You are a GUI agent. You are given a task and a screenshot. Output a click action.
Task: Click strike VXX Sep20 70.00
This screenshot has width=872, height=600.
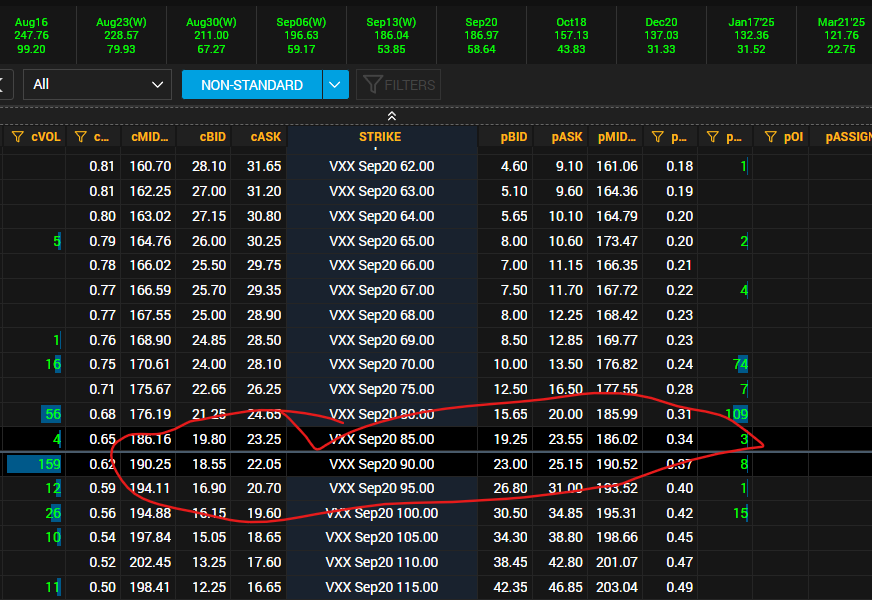pyautogui.click(x=382, y=364)
